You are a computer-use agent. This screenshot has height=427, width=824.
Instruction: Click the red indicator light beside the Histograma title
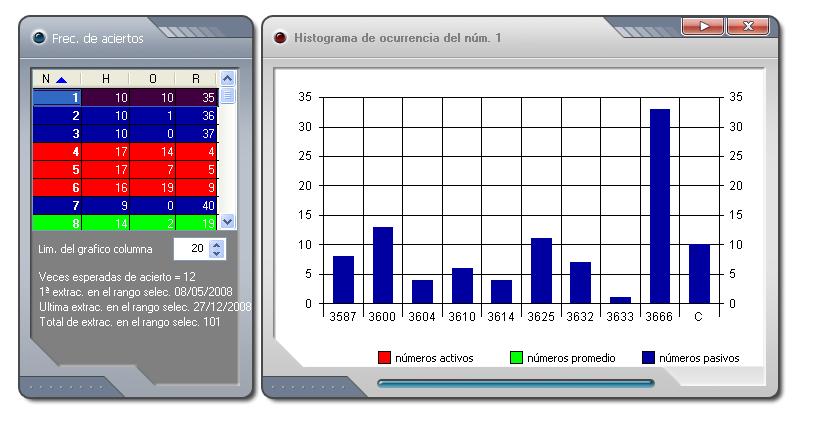coord(280,38)
